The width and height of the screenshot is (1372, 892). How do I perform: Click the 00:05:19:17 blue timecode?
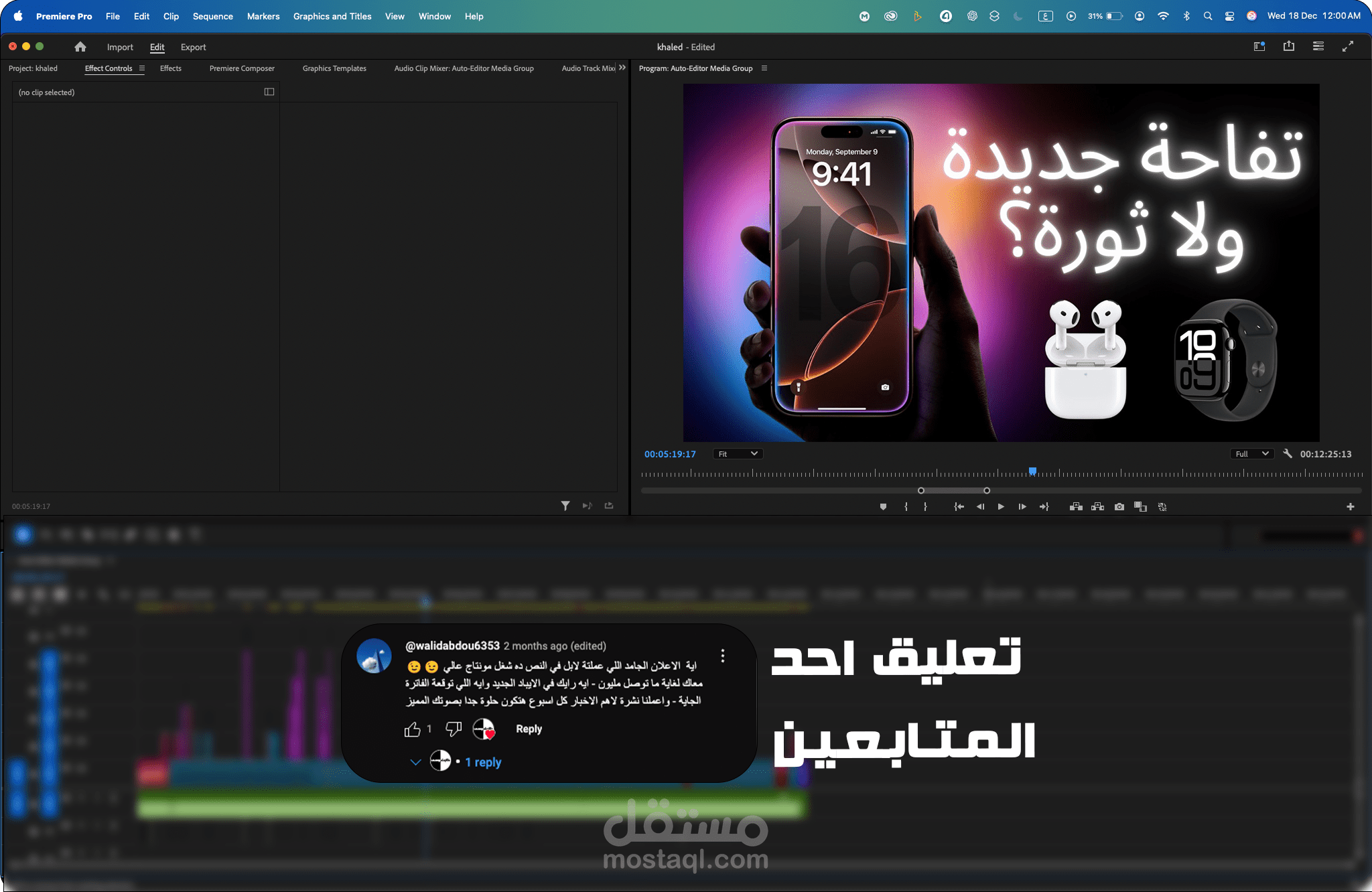[670, 454]
